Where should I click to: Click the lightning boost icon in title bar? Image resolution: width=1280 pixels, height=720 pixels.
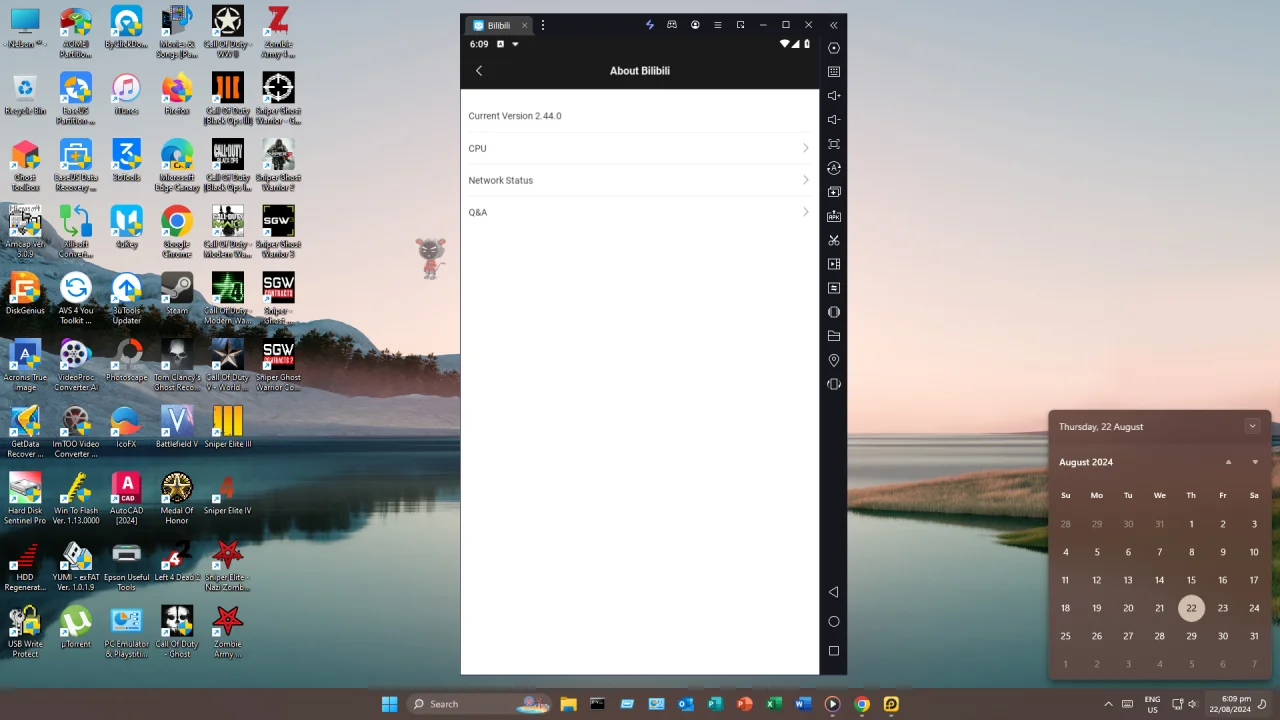[649, 25]
